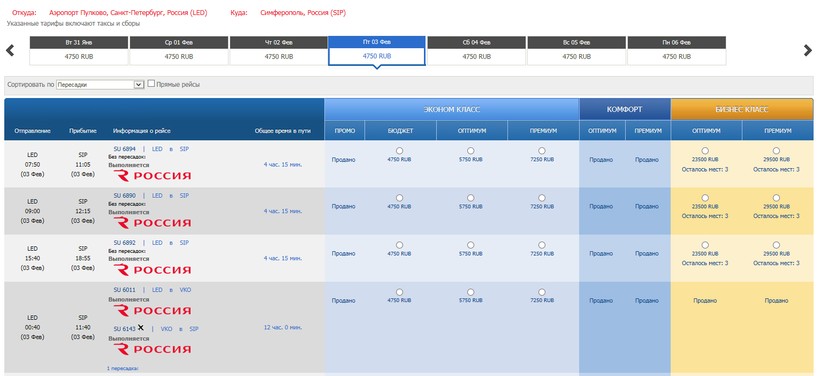Select 4750 RUB Бюджет fare for SU 6894
820x376 pixels.
pyautogui.click(x=400, y=151)
